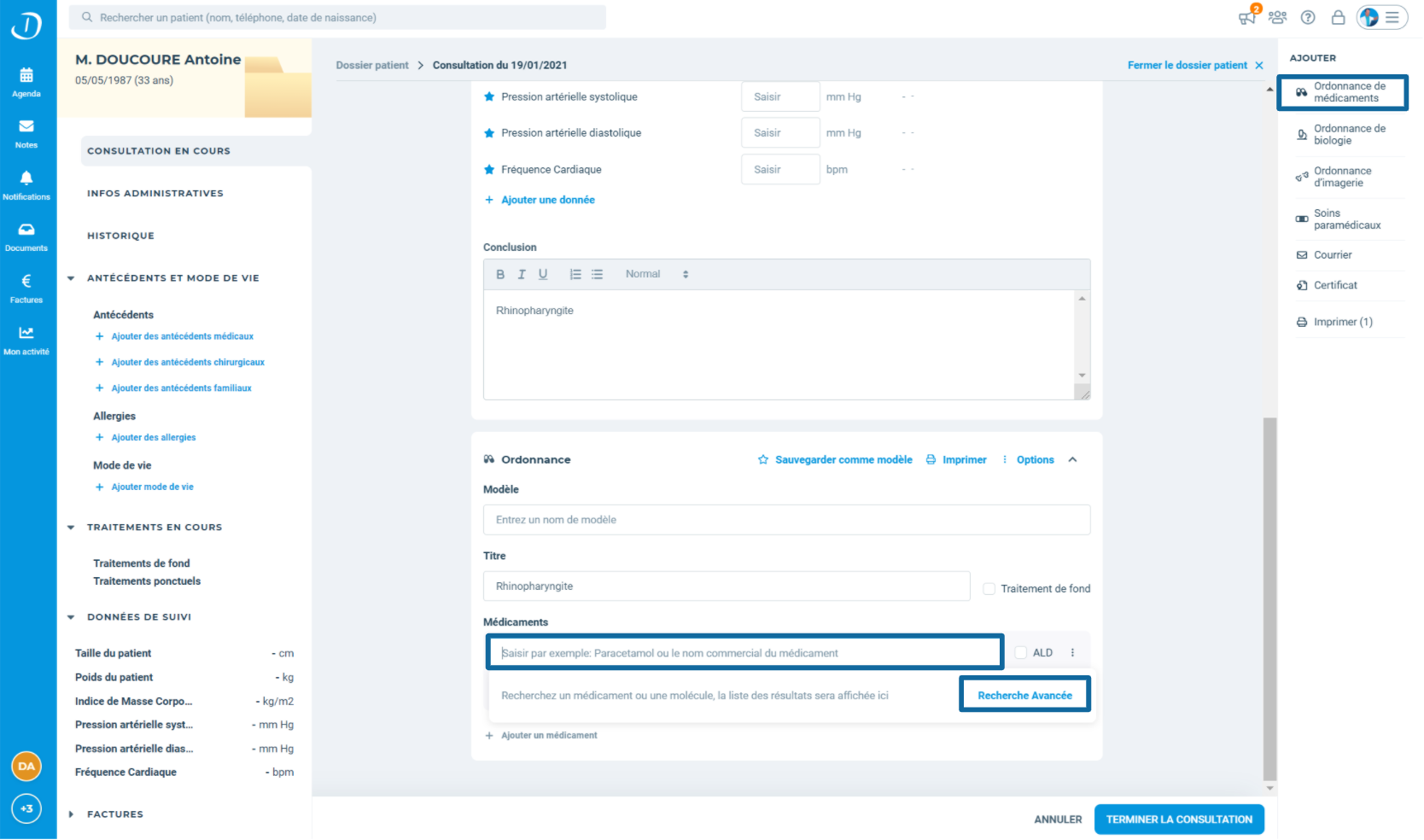Click the Recherche Avancée link
Screen dimensions: 1424x840
pos(1024,696)
